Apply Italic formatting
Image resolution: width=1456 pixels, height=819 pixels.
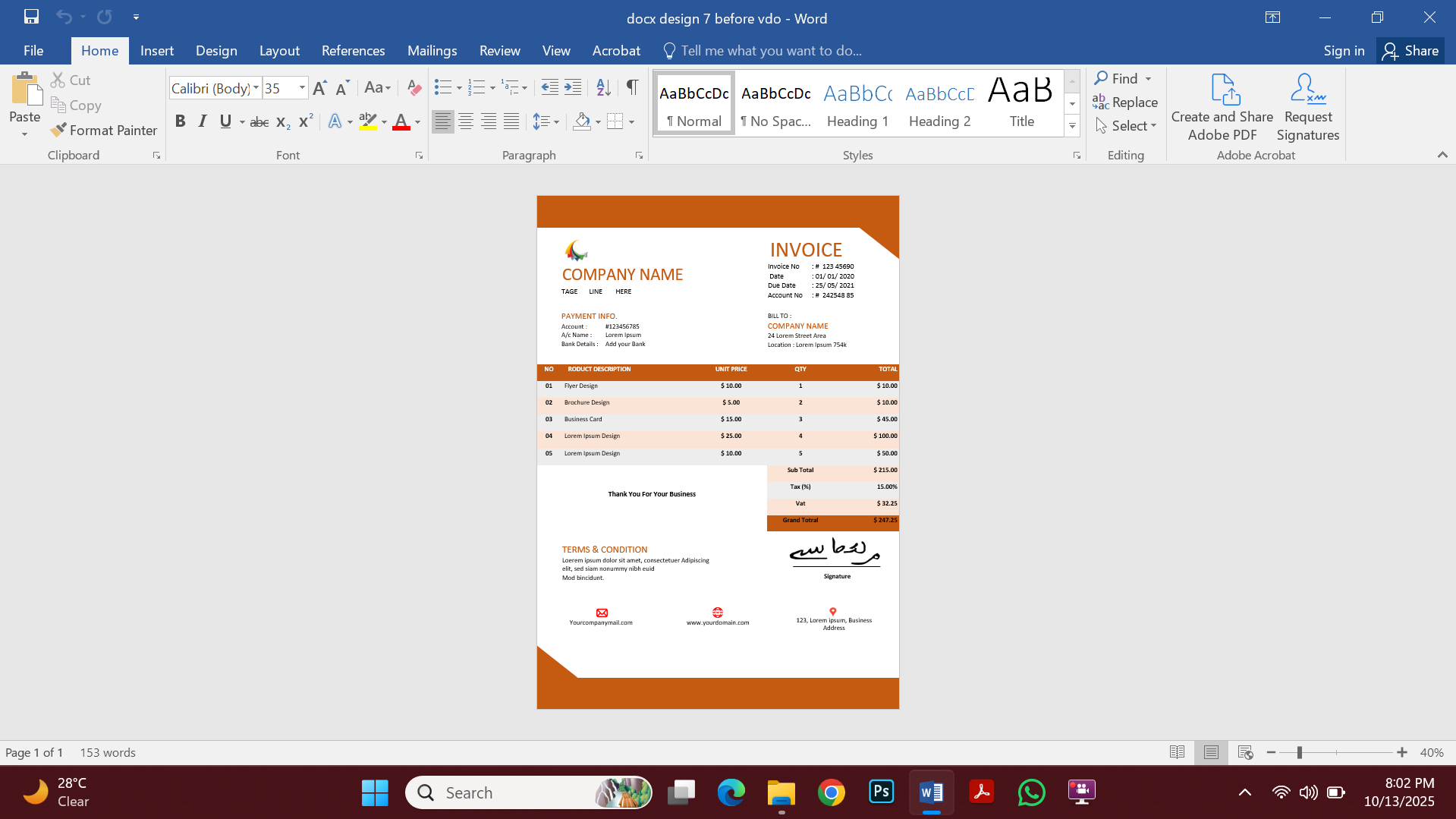[x=202, y=121]
